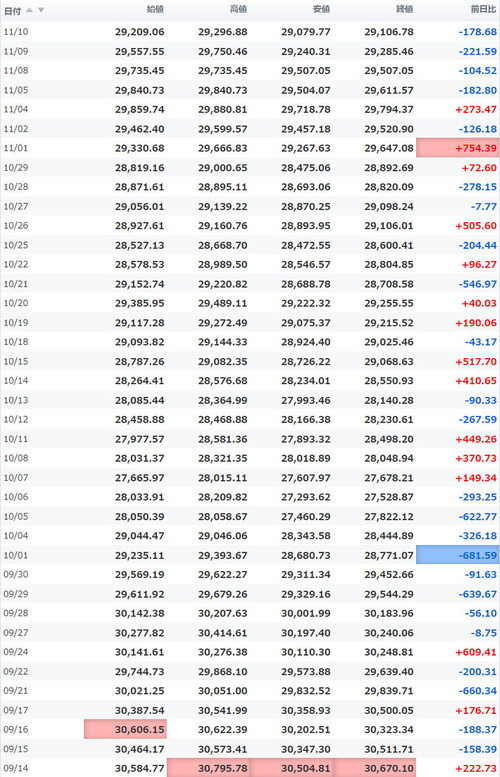The image size is (500, 777).
Task: Select change value +72.60
Action: click(479, 167)
